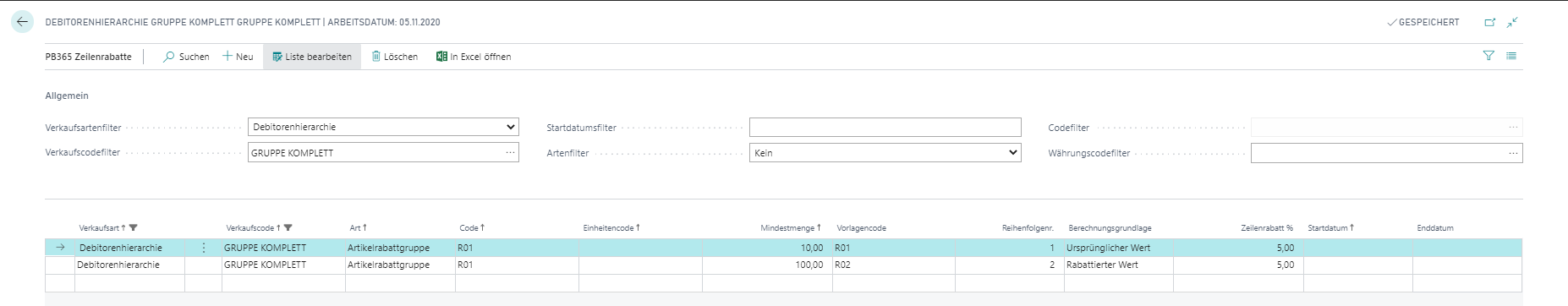Click the GESPEICHERT saved status indicator
Viewport: 1568px width, 306px height.
[1423, 23]
